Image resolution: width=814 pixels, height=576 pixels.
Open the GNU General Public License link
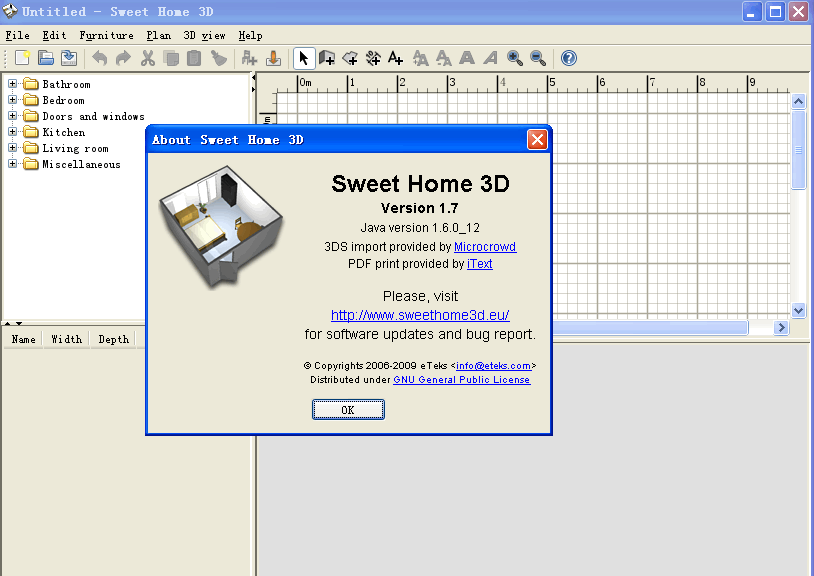462,380
